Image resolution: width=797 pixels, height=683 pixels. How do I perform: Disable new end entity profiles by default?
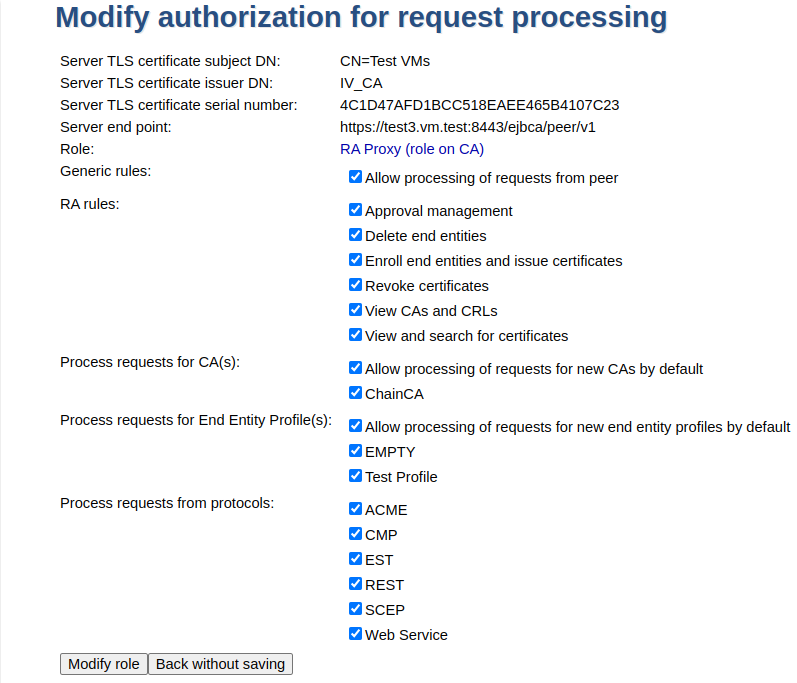click(x=355, y=426)
